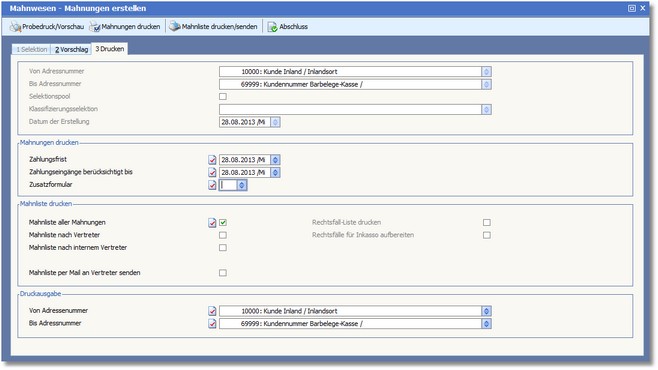Screen dimensions: 658x370
Task: Click the restore window icon in title bar
Action: click(x=632, y=8)
